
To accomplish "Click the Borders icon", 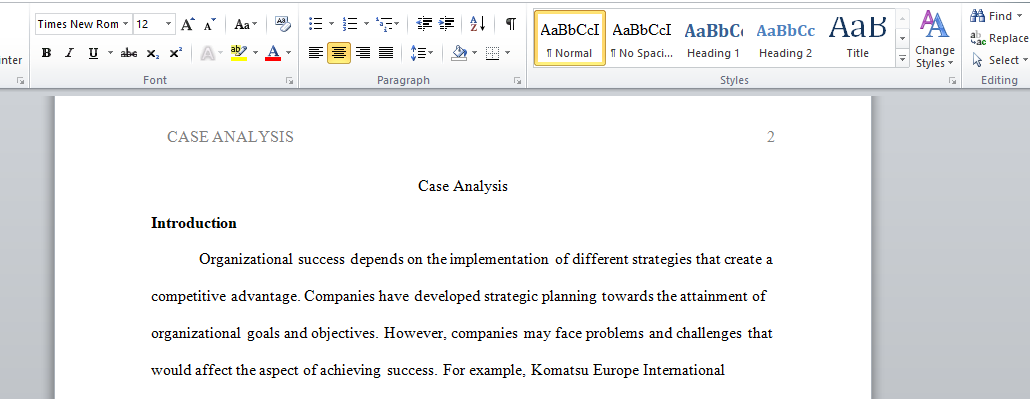I will [x=493, y=53].
